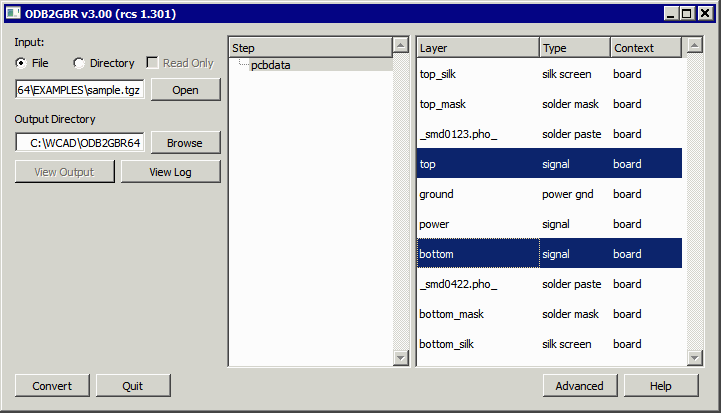Open the View Log button

(171, 172)
